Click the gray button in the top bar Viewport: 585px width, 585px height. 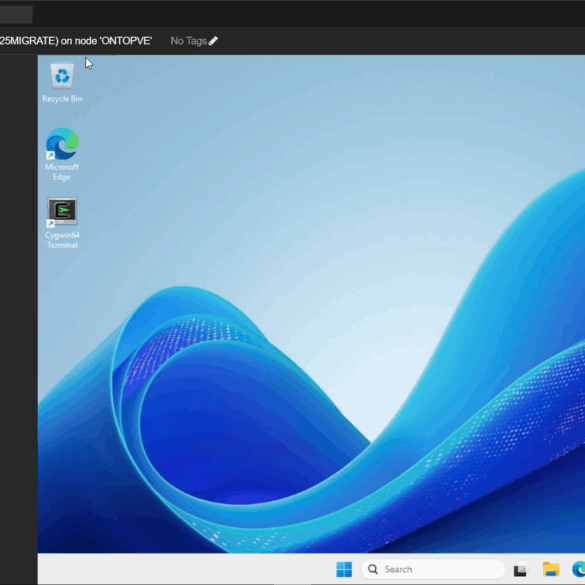[16, 14]
